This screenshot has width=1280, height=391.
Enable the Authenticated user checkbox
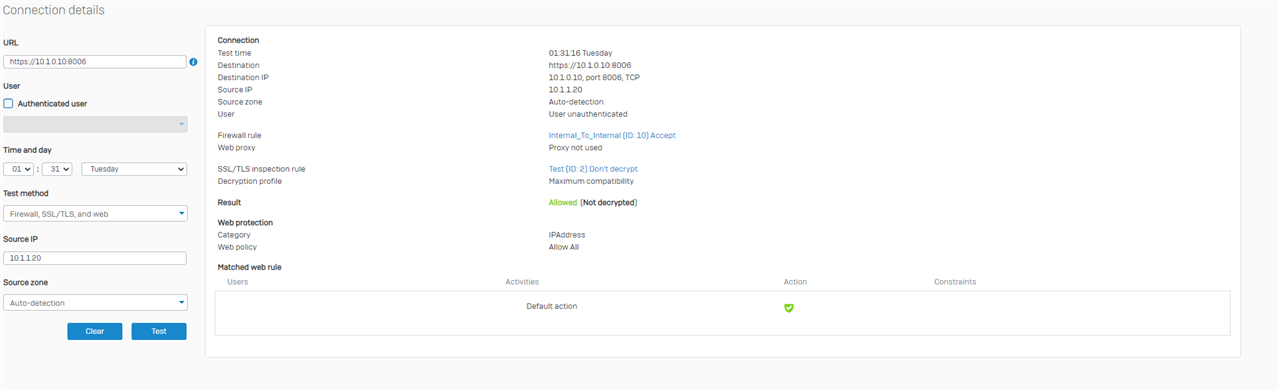click(8, 103)
